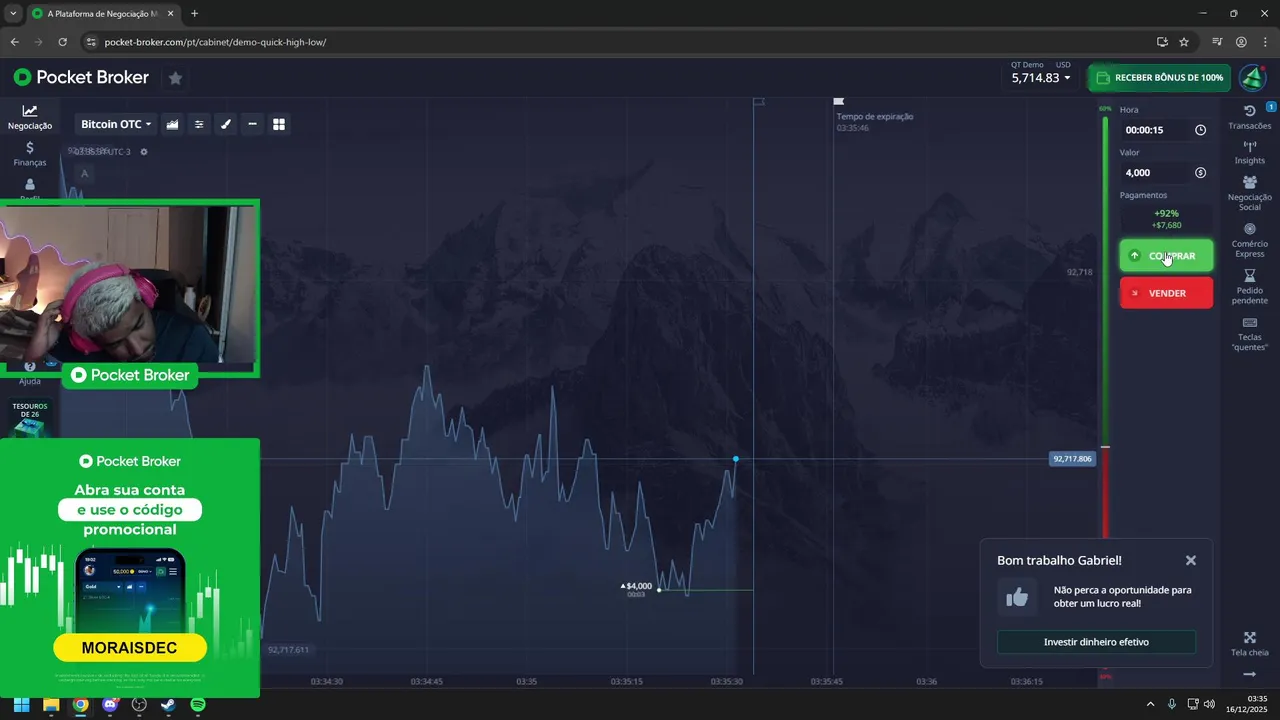Open Teclas quentes hotkeys panel
Screen dimensions: 1280x720
click(1249, 334)
